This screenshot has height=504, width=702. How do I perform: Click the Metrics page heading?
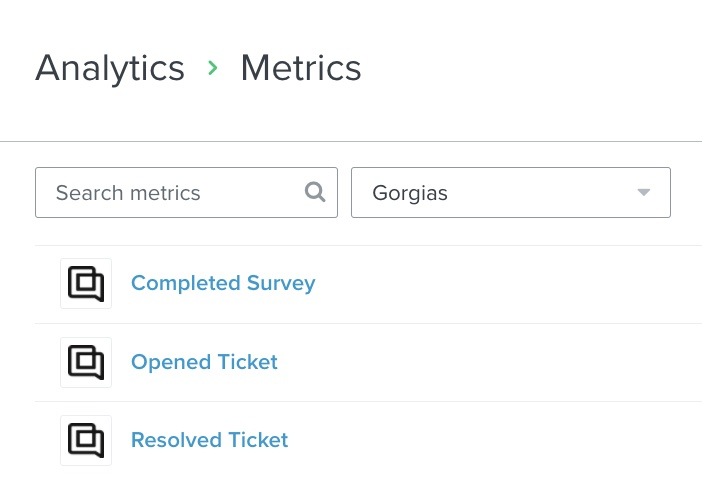point(301,68)
